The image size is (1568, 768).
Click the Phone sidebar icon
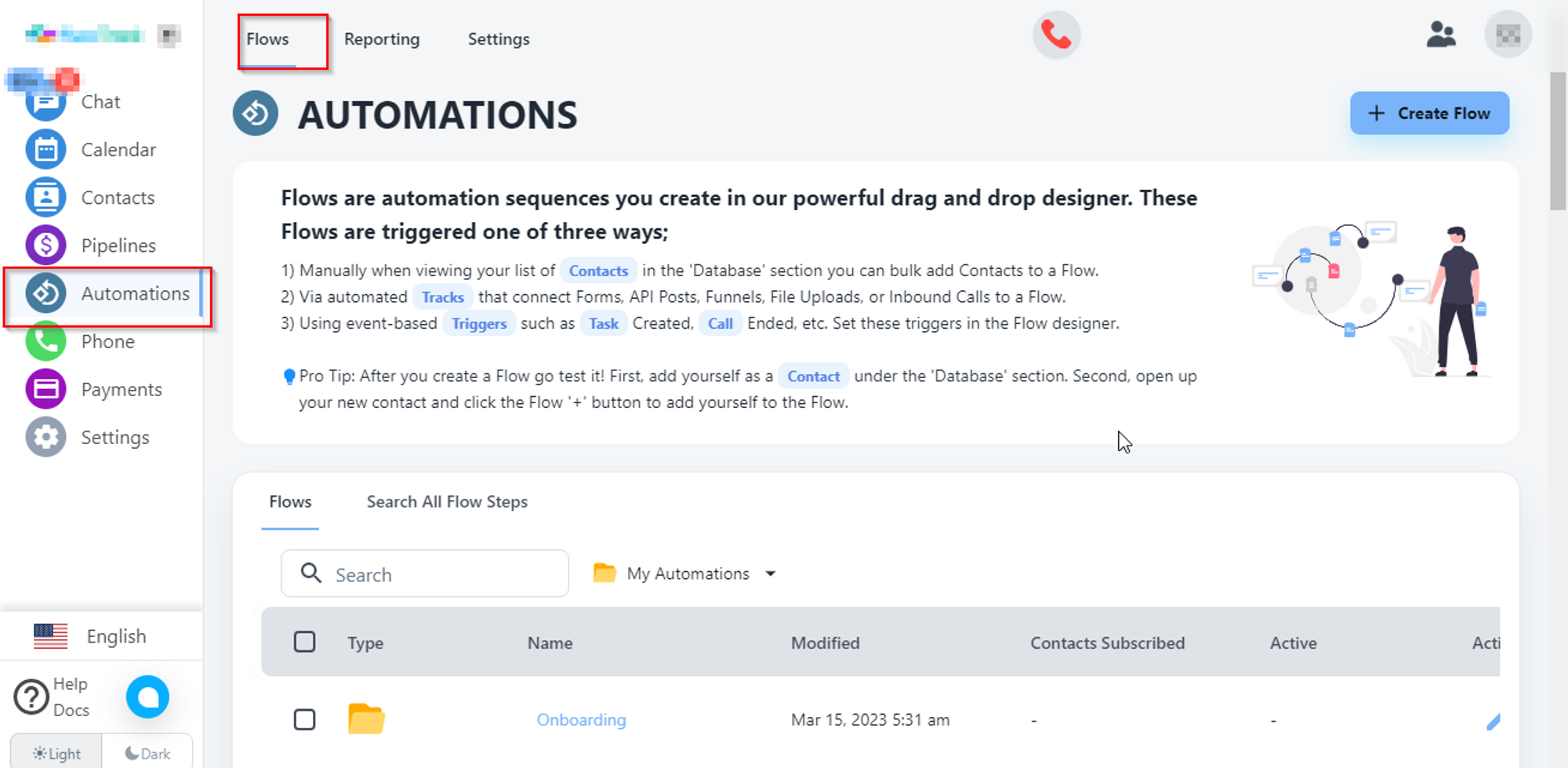point(45,341)
